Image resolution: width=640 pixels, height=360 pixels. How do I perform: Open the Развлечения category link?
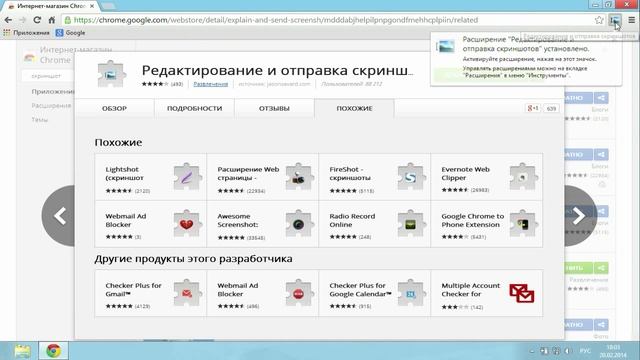coord(211,84)
